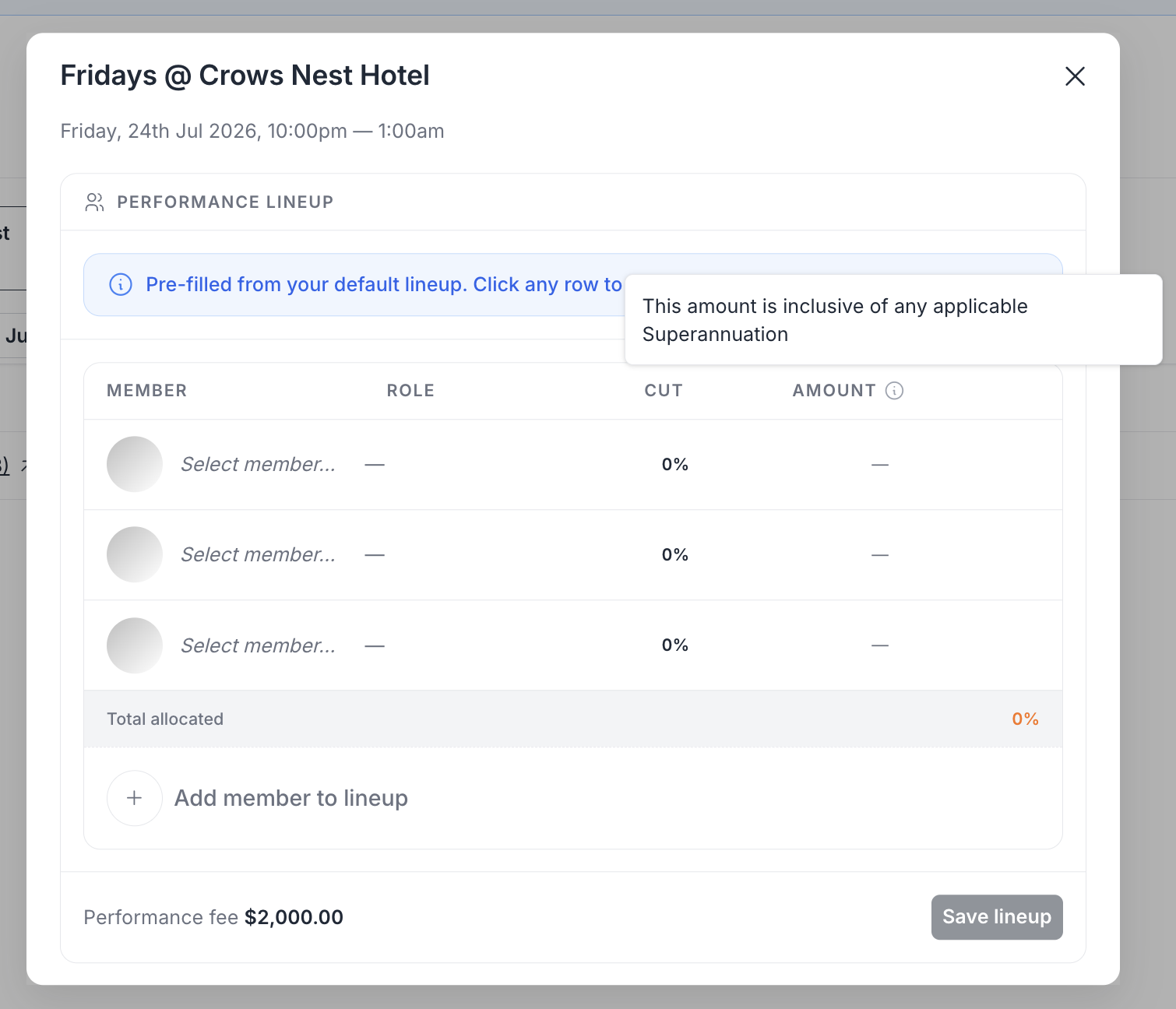1176x1009 pixels.
Task: Close the Fridays @ Crows Nest Hotel dialog
Action: (x=1075, y=76)
